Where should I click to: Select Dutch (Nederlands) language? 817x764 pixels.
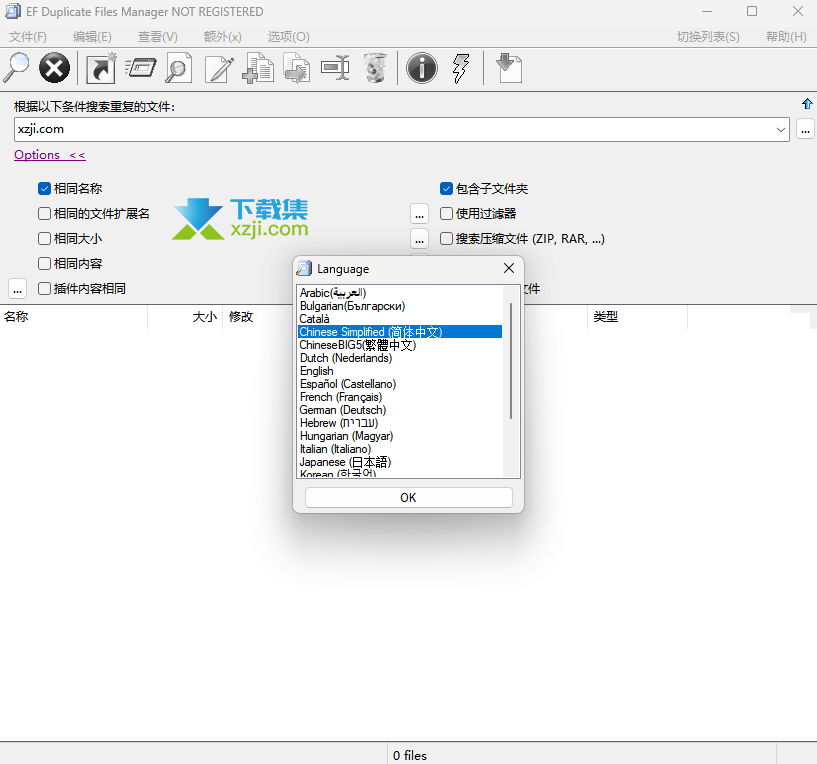400,358
